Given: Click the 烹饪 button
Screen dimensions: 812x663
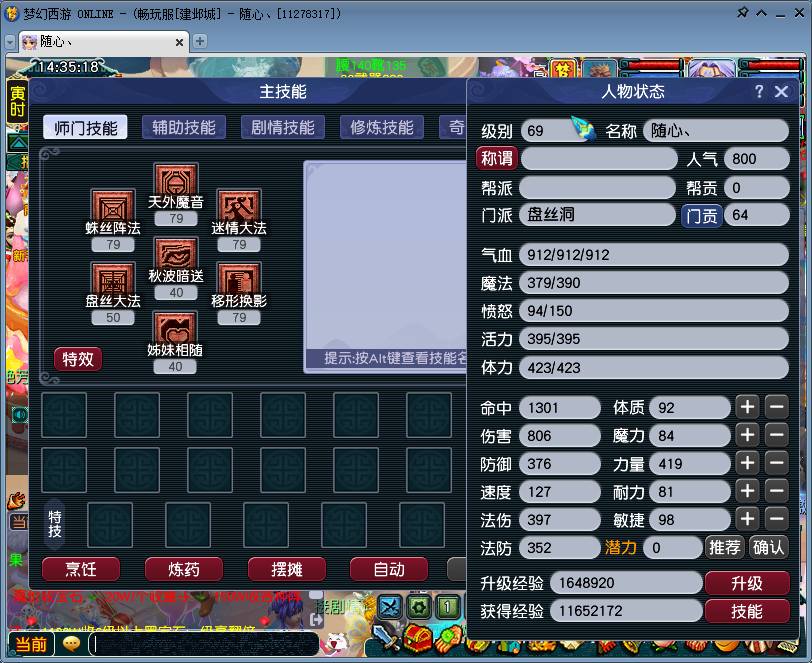Looking at the screenshot, I should pos(81,569).
